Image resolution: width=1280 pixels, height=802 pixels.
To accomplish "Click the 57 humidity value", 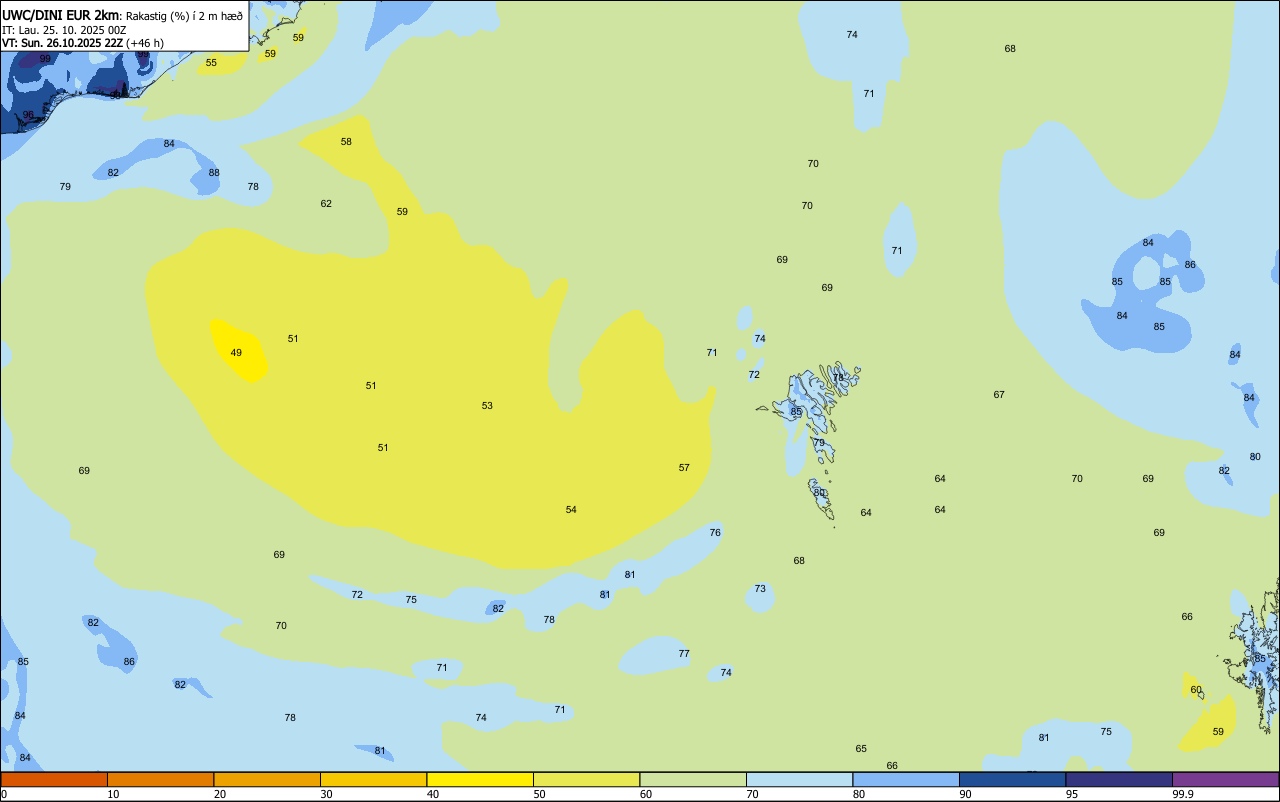I will point(684,468).
